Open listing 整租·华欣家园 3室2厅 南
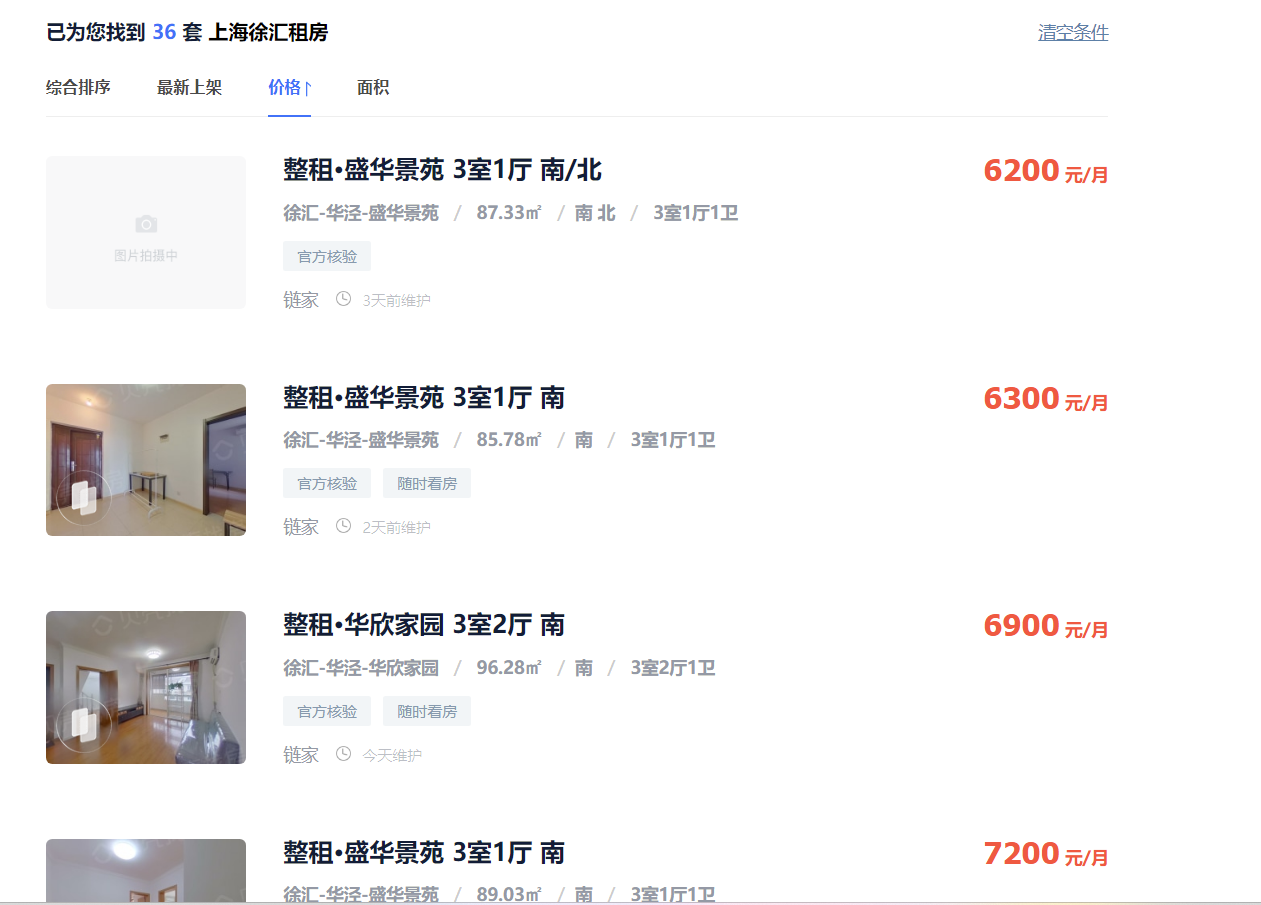Image resolution: width=1261 pixels, height=905 pixels. click(424, 625)
